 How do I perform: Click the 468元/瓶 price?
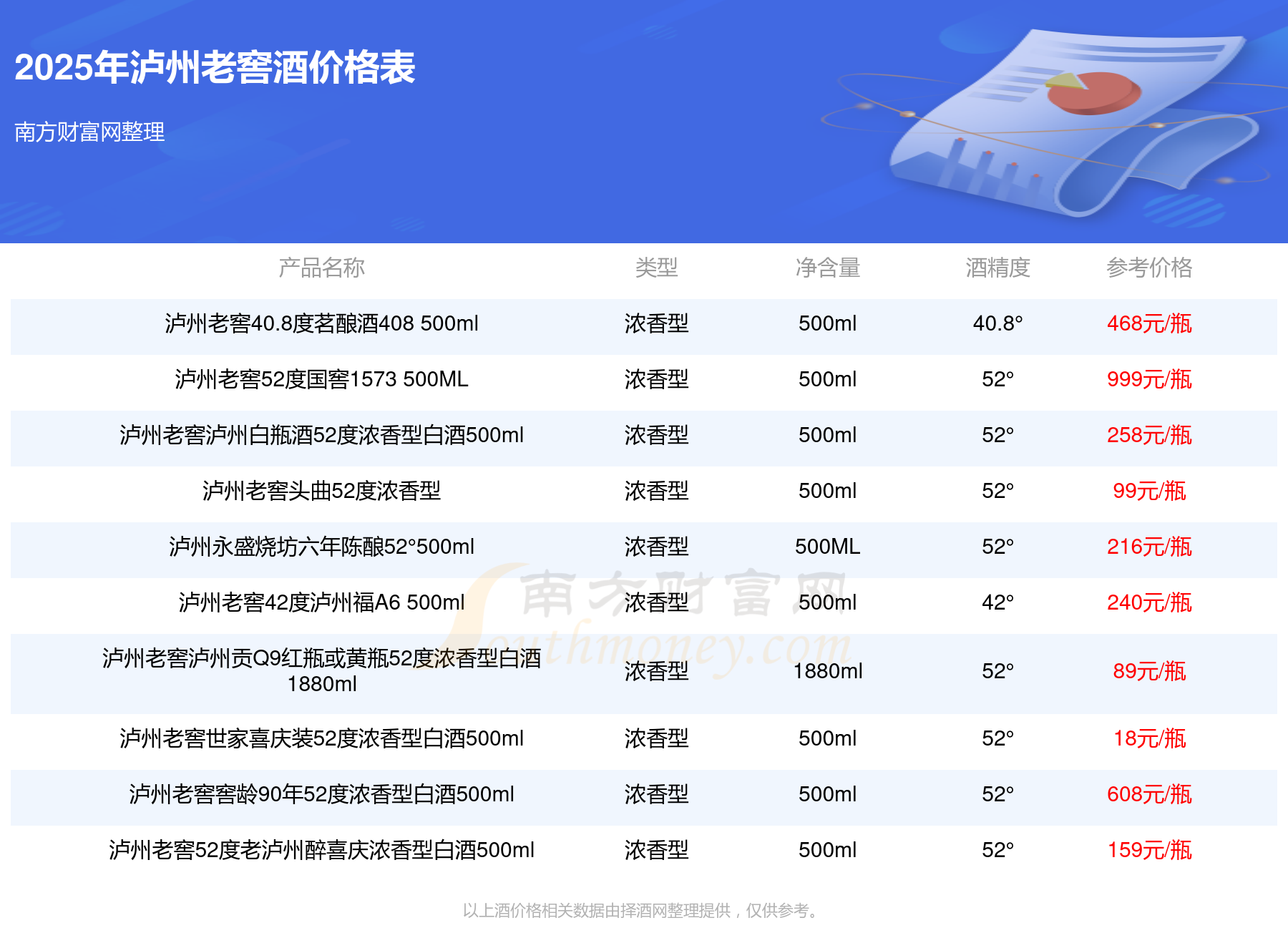tap(1149, 323)
